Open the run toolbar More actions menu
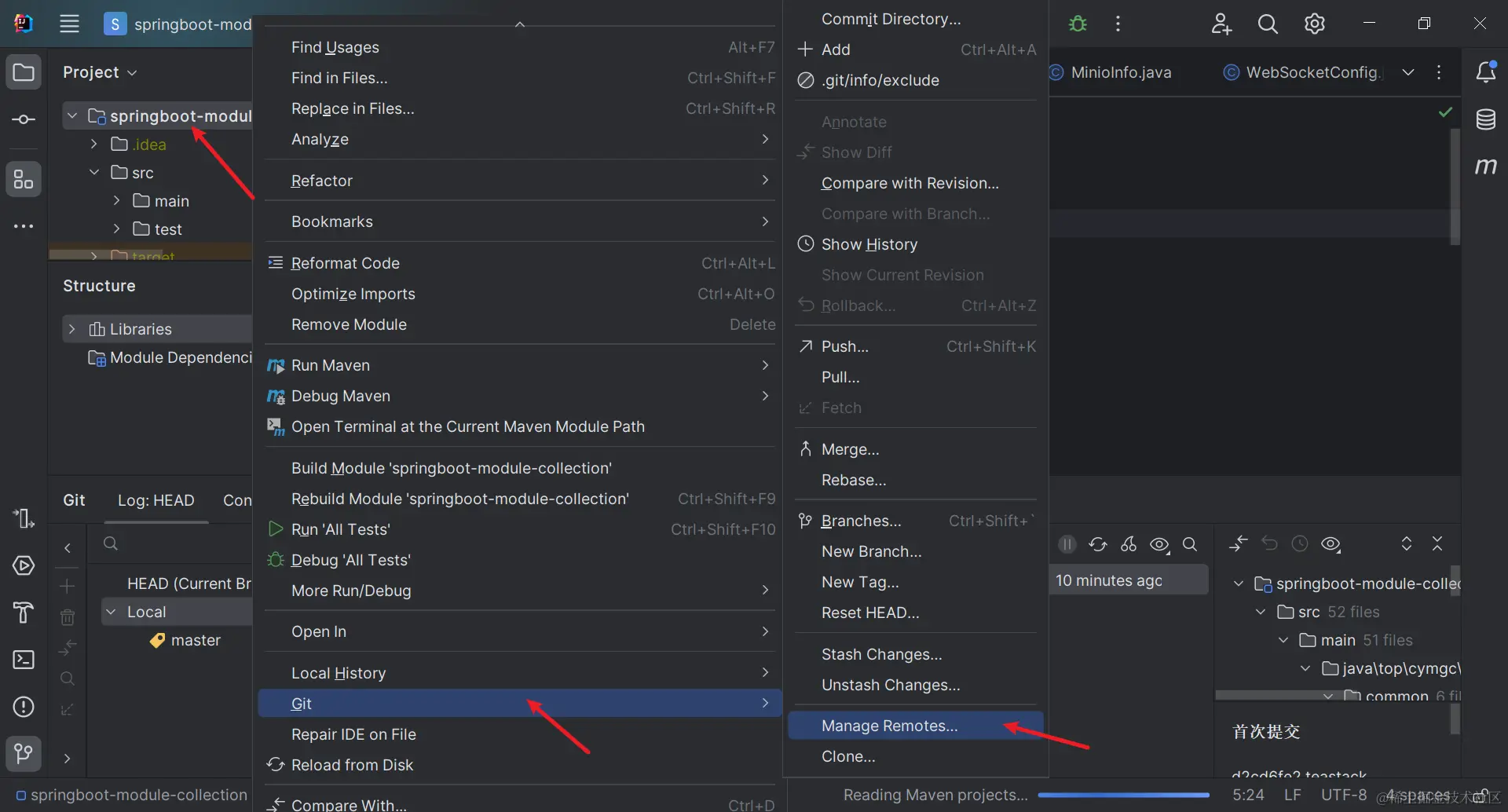1508x812 pixels. coord(1118,24)
